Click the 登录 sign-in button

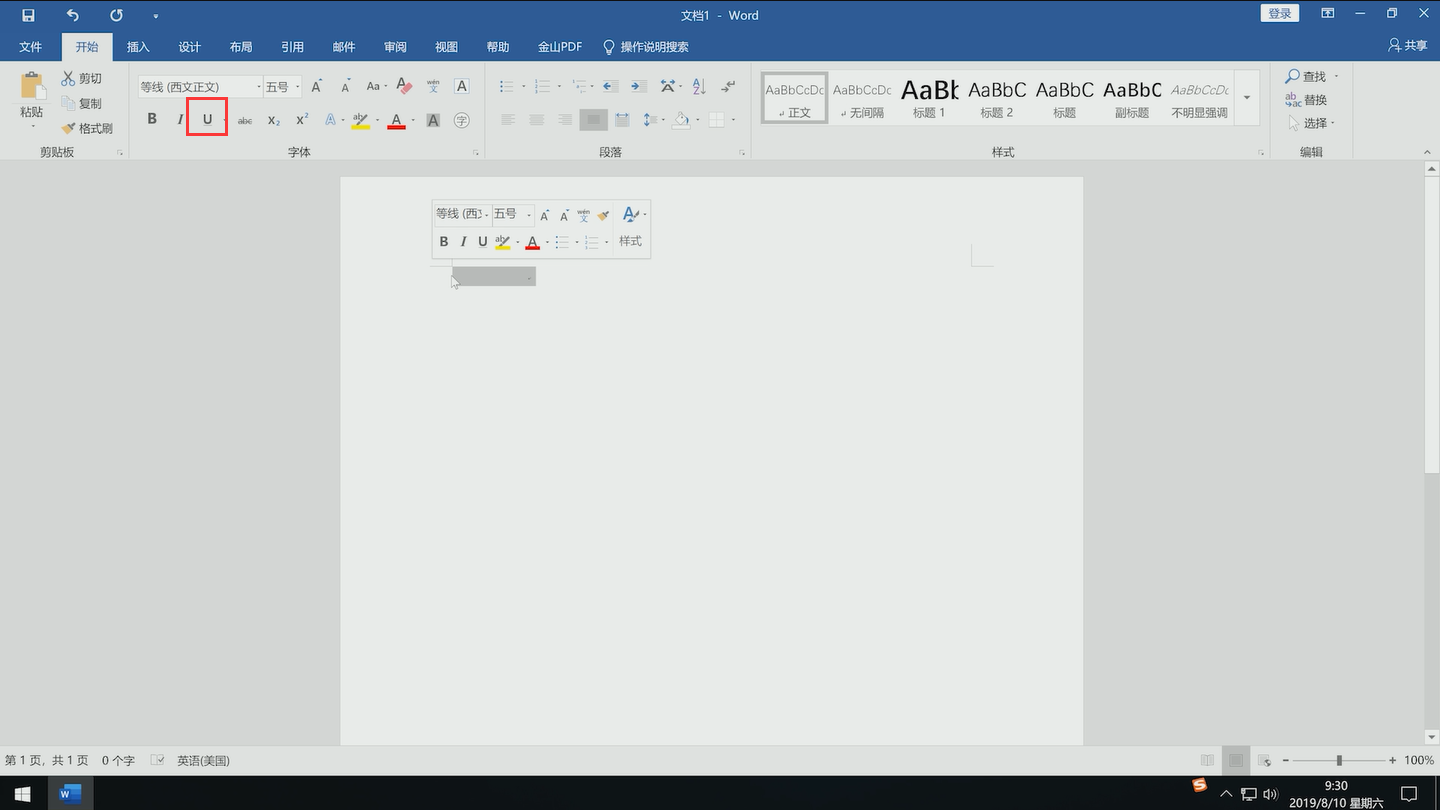click(1280, 13)
